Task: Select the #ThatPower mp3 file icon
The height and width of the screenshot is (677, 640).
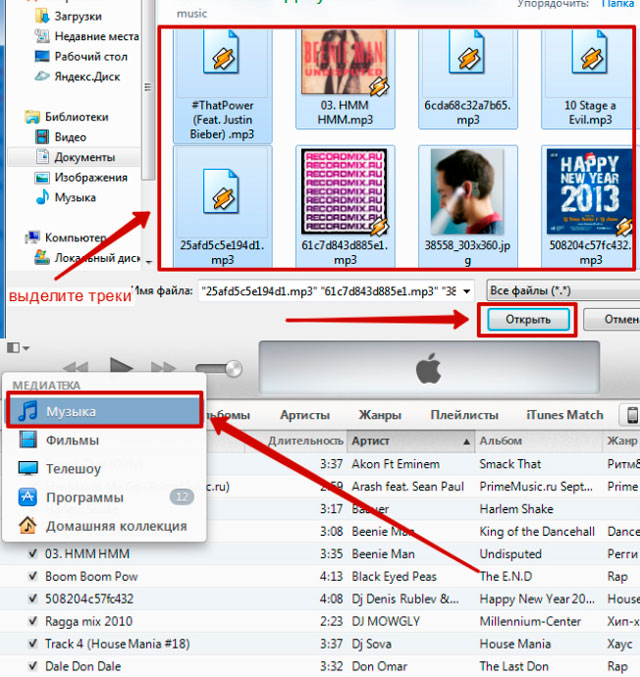Action: 221,62
